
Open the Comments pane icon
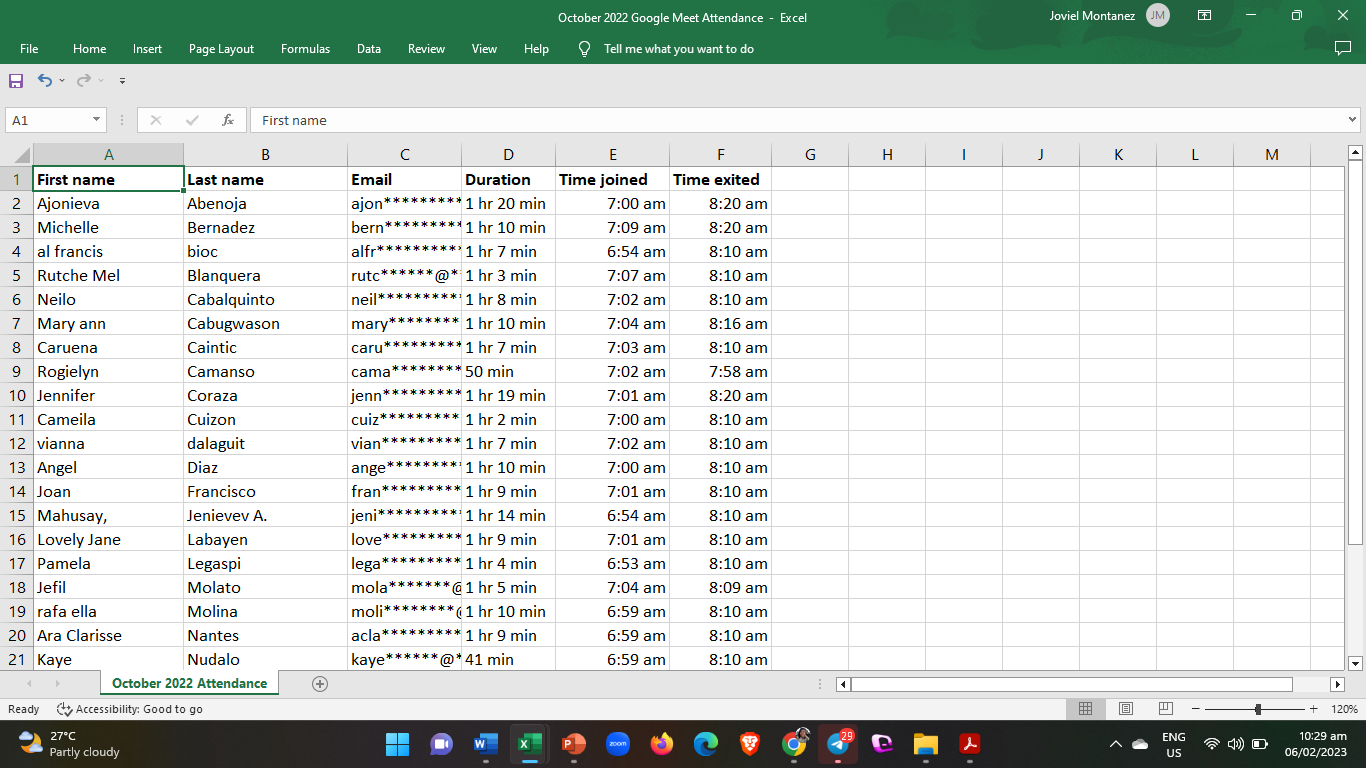click(1342, 48)
